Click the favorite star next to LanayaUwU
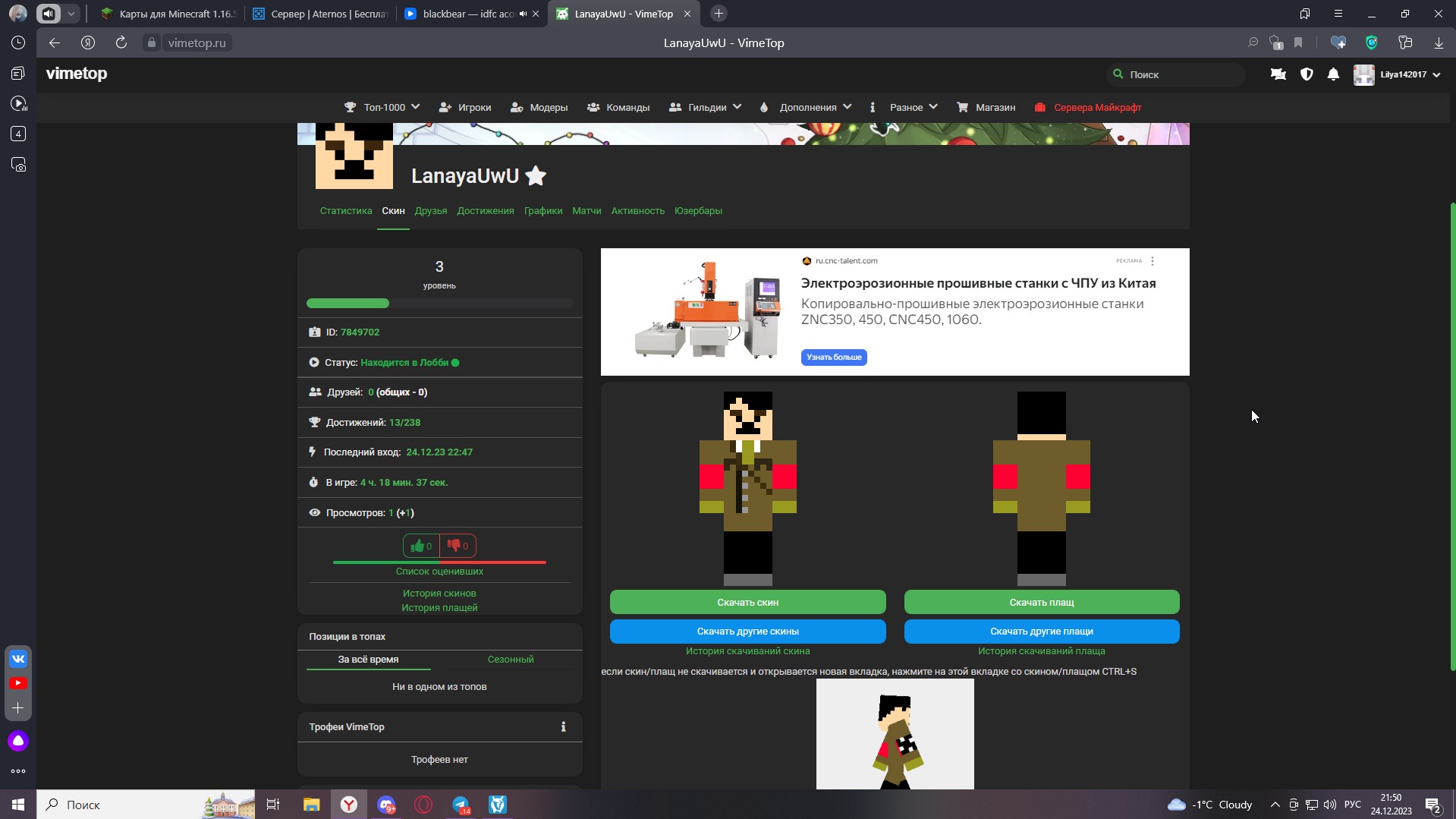Viewport: 1456px width, 819px height. click(x=536, y=176)
